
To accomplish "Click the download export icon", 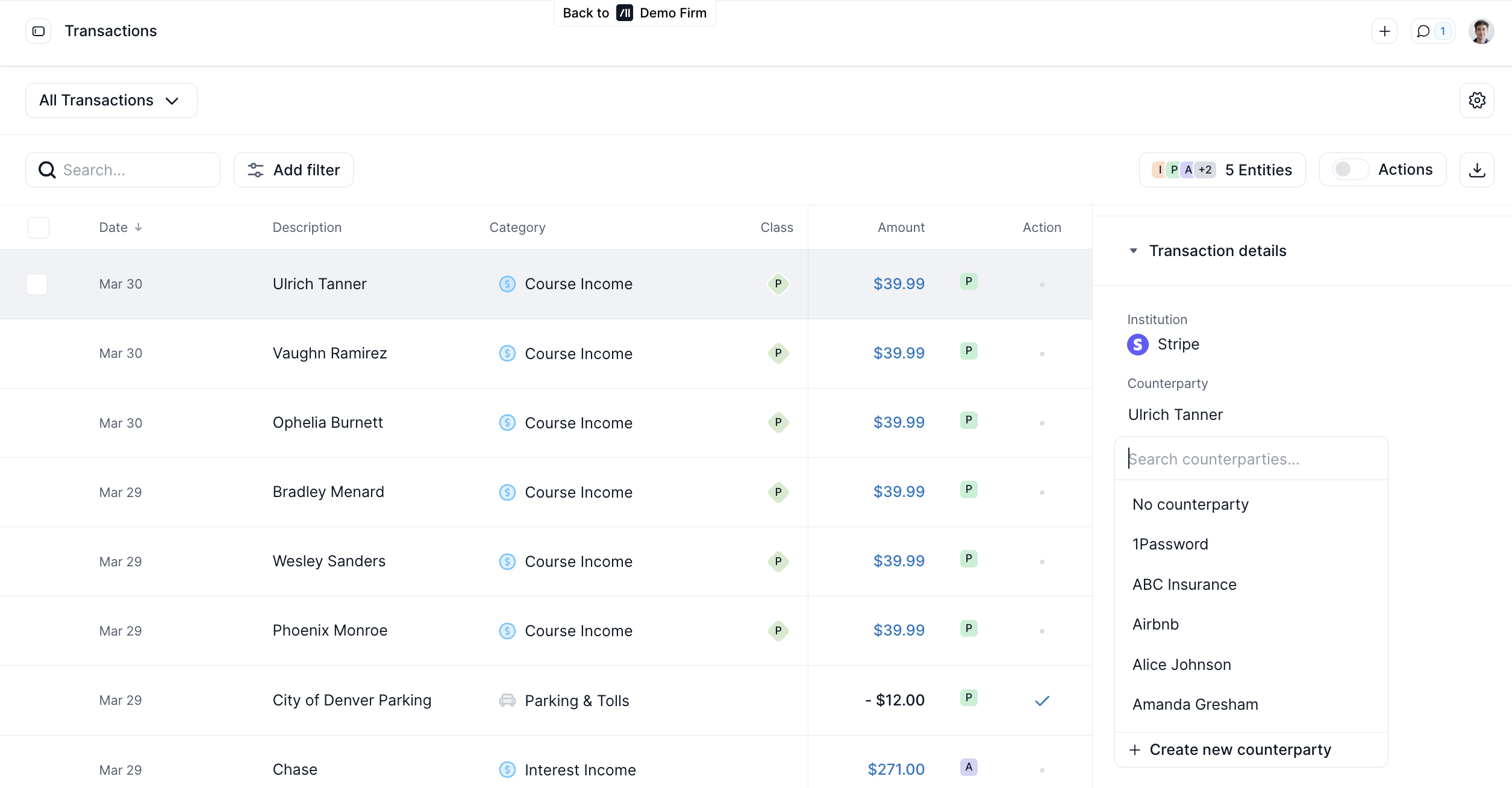I will [1476, 170].
